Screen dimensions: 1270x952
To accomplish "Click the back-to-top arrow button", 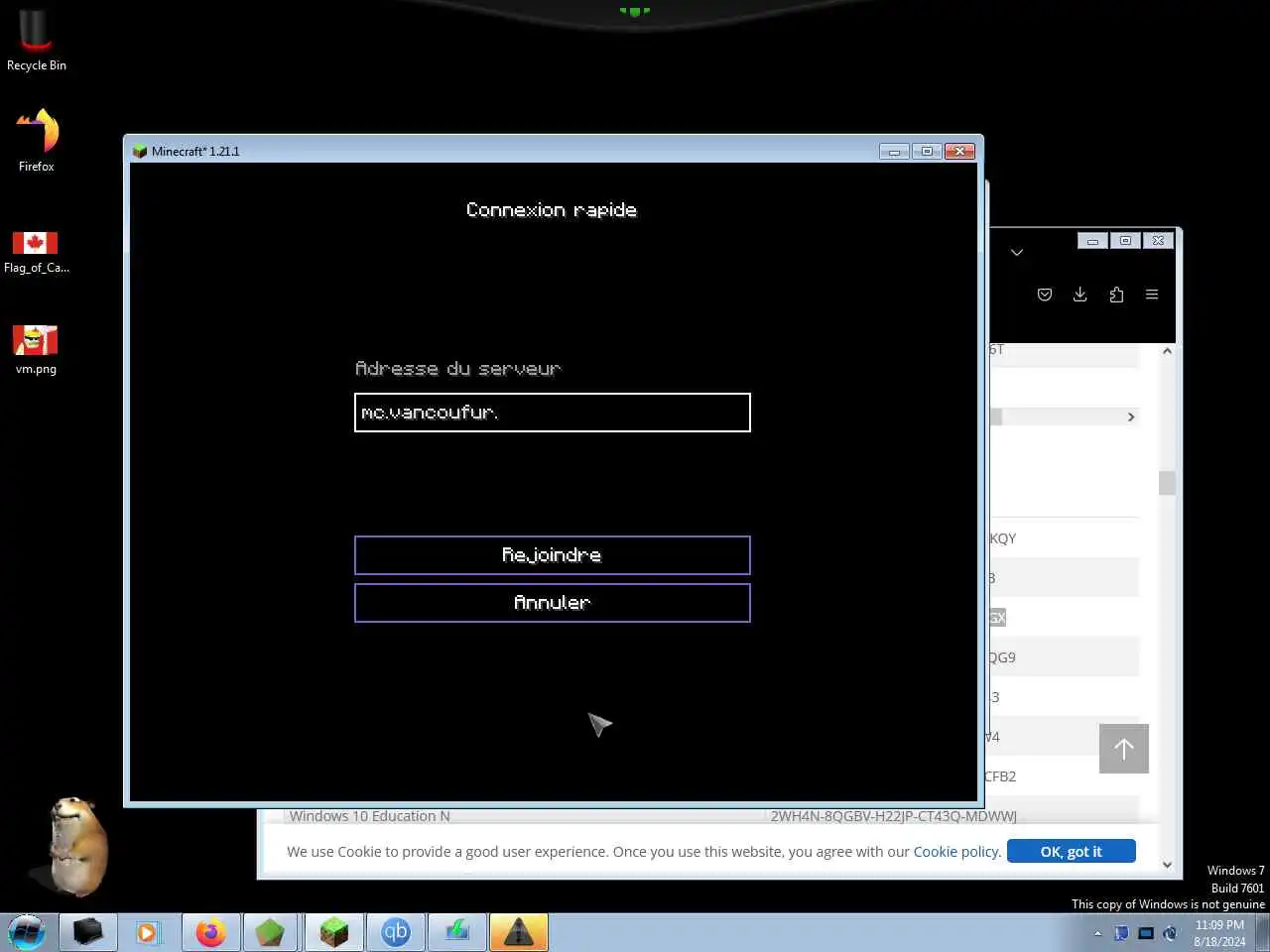I will coord(1124,749).
